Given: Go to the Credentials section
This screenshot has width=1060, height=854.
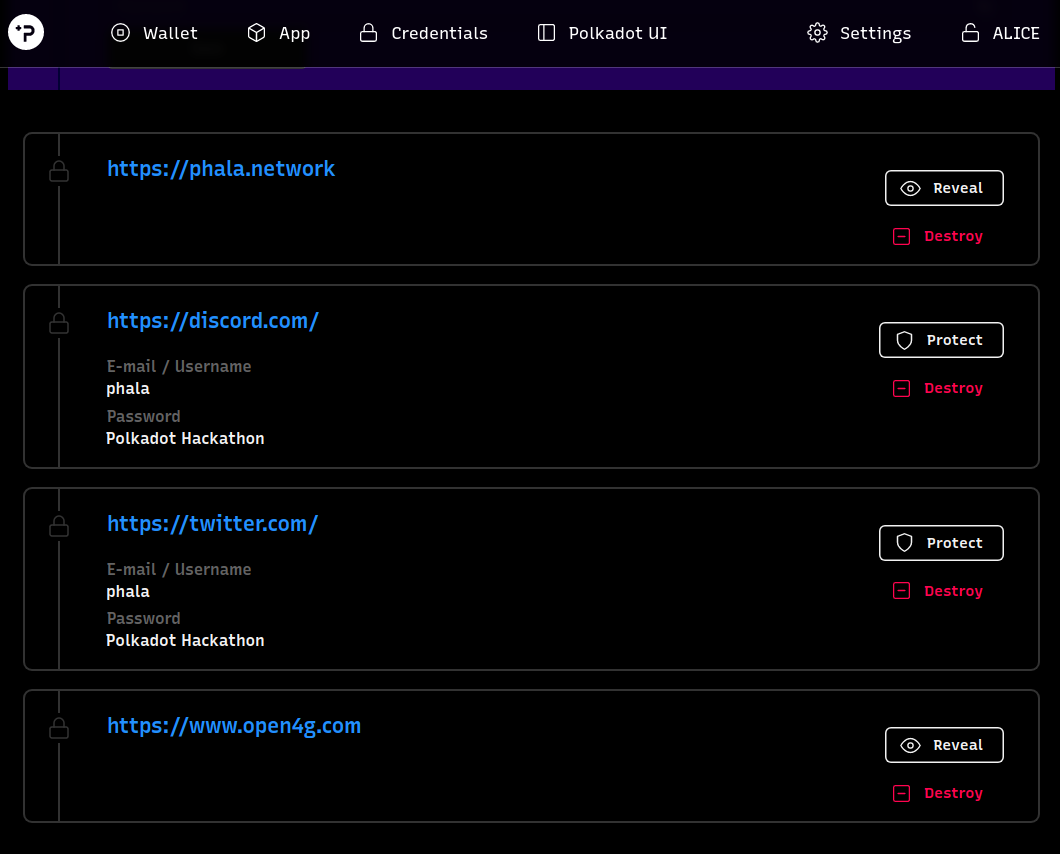Looking at the screenshot, I should (423, 33).
